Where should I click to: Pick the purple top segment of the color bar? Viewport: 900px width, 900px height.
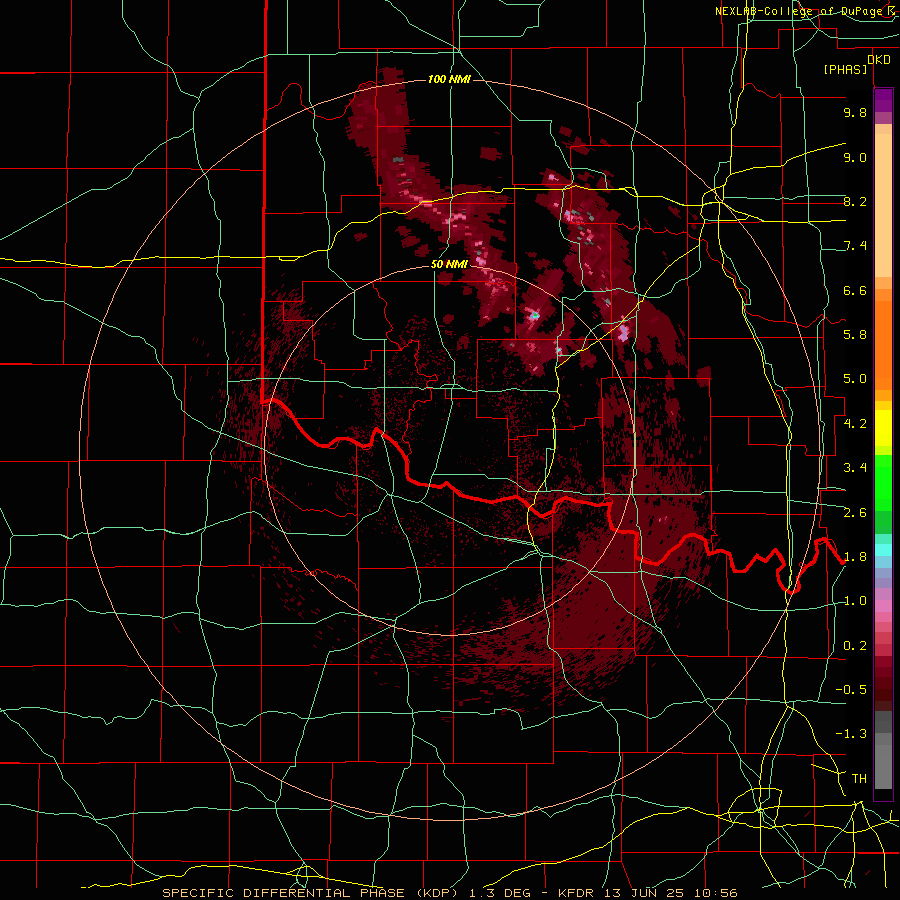[883, 100]
